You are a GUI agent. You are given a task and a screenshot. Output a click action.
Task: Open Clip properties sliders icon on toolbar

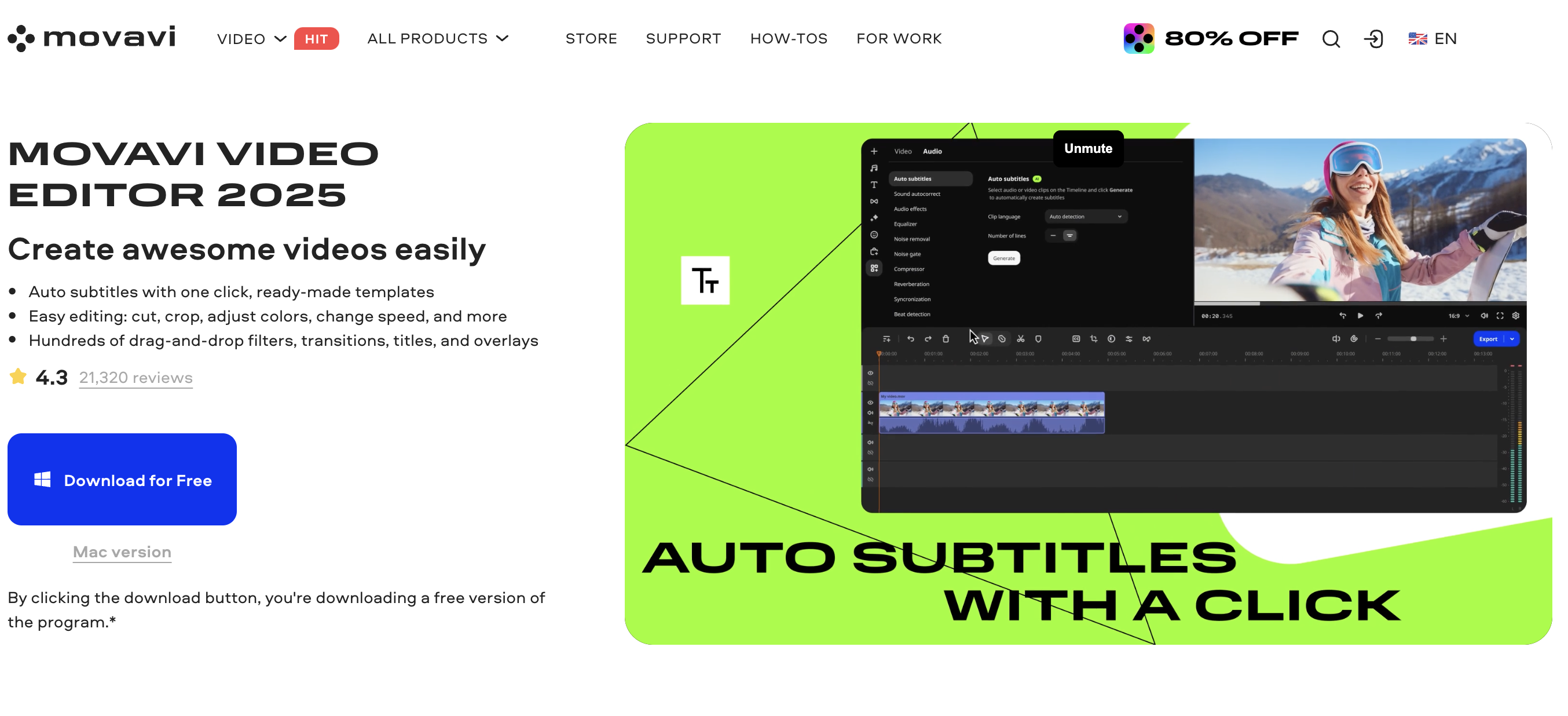point(1129,339)
